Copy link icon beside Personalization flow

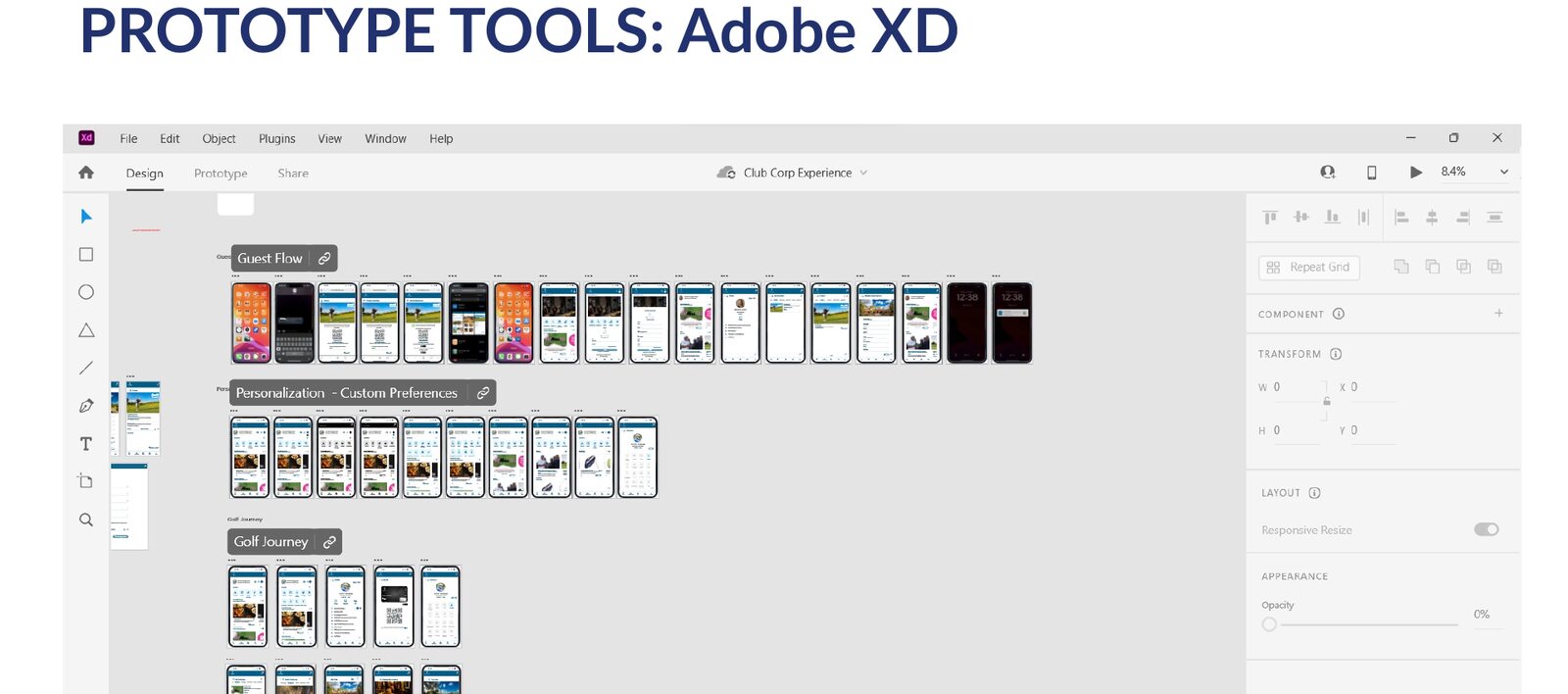tap(483, 393)
